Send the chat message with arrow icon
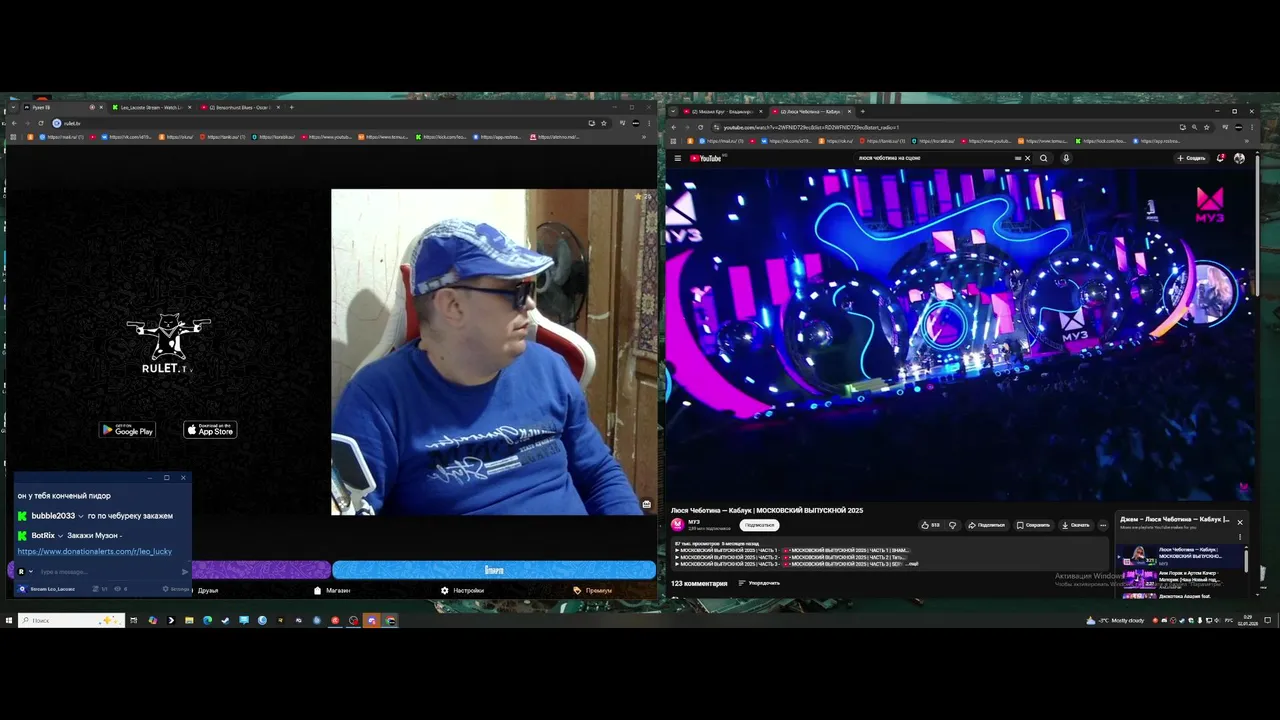 tap(184, 572)
